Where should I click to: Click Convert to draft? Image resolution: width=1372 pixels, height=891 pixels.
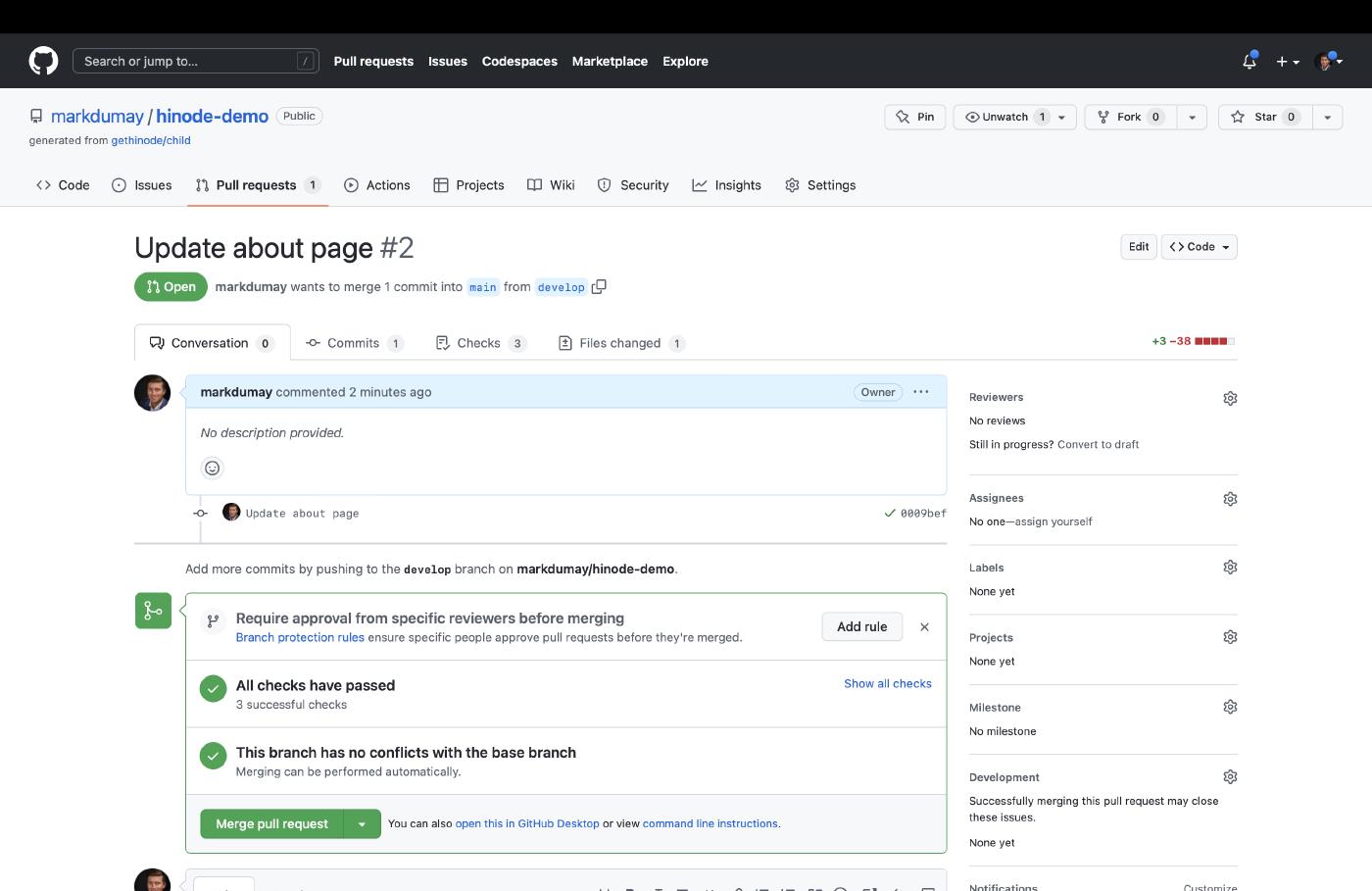(x=1098, y=444)
